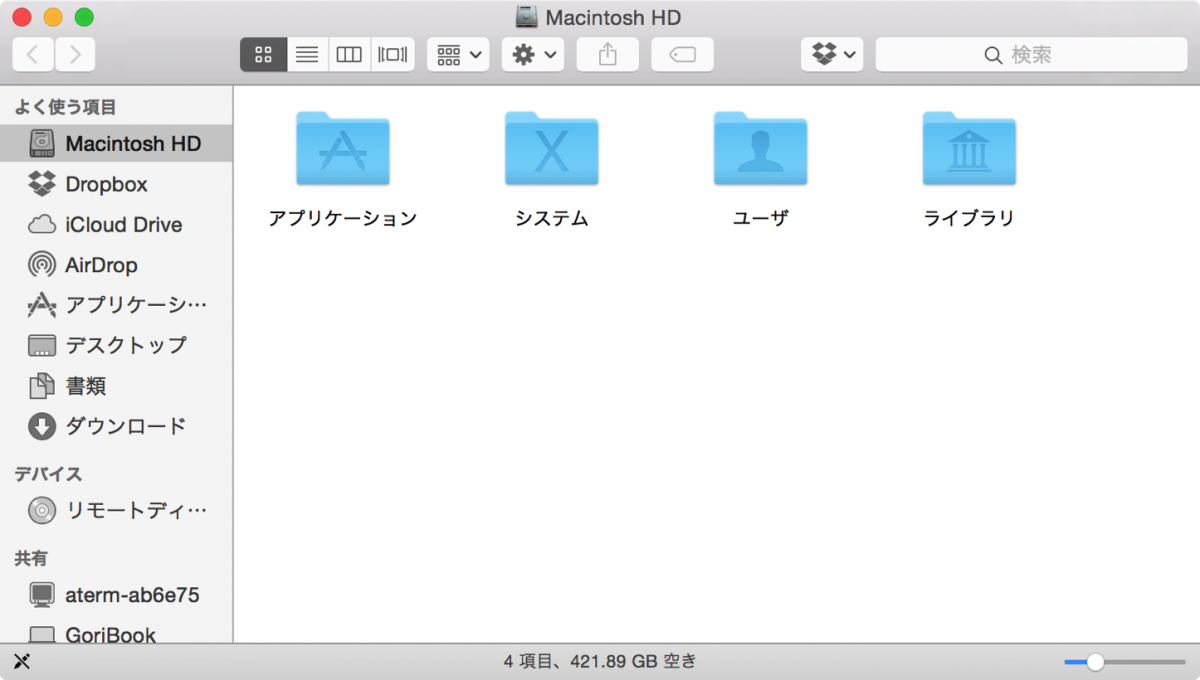Screen dimensions: 1200x680
Task: Select AirDrop in the sidebar
Action: pos(100,264)
